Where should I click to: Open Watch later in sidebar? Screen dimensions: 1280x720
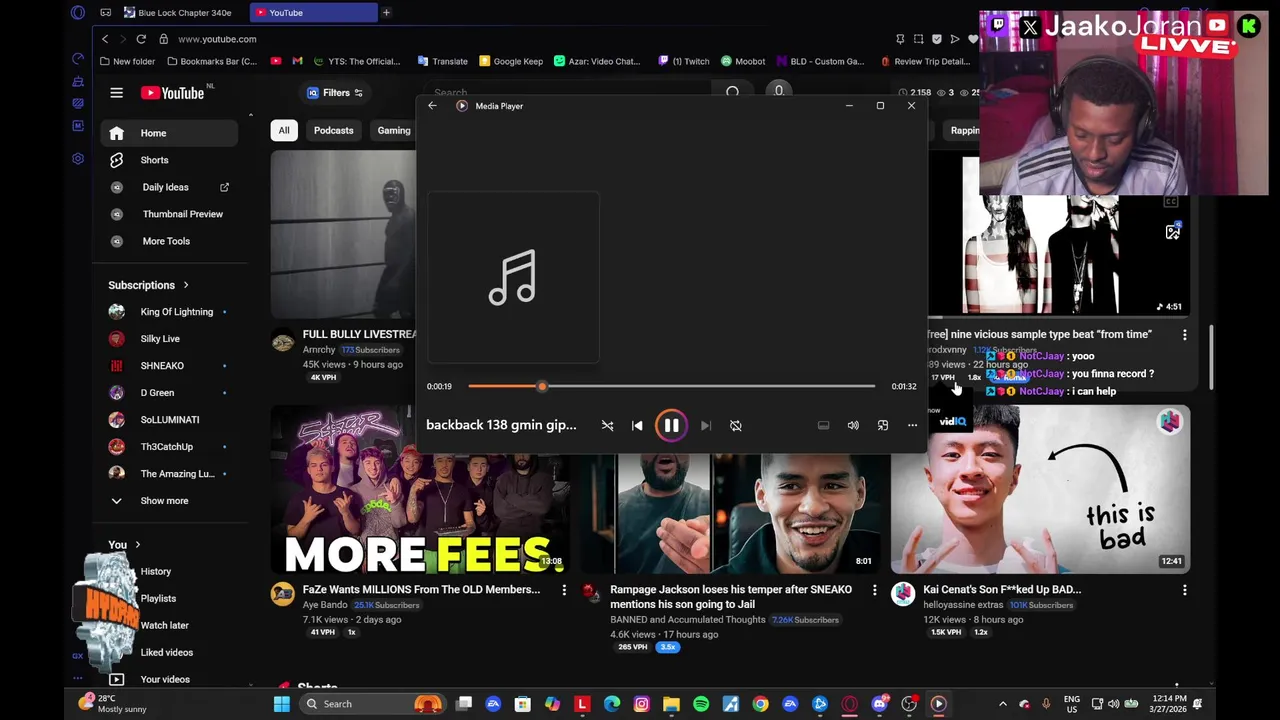pyautogui.click(x=165, y=625)
